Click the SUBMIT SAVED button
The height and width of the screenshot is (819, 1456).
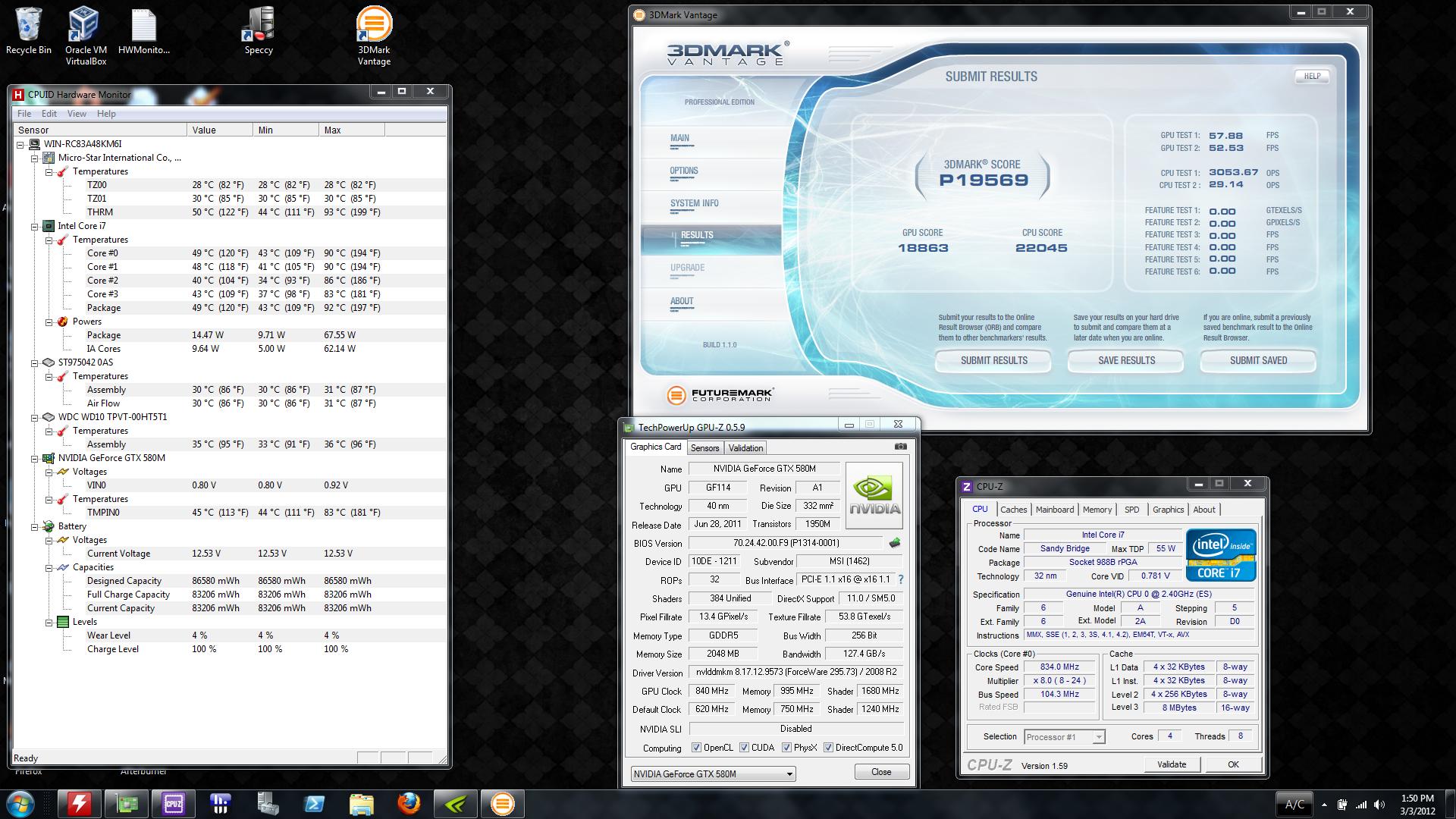tap(1258, 361)
